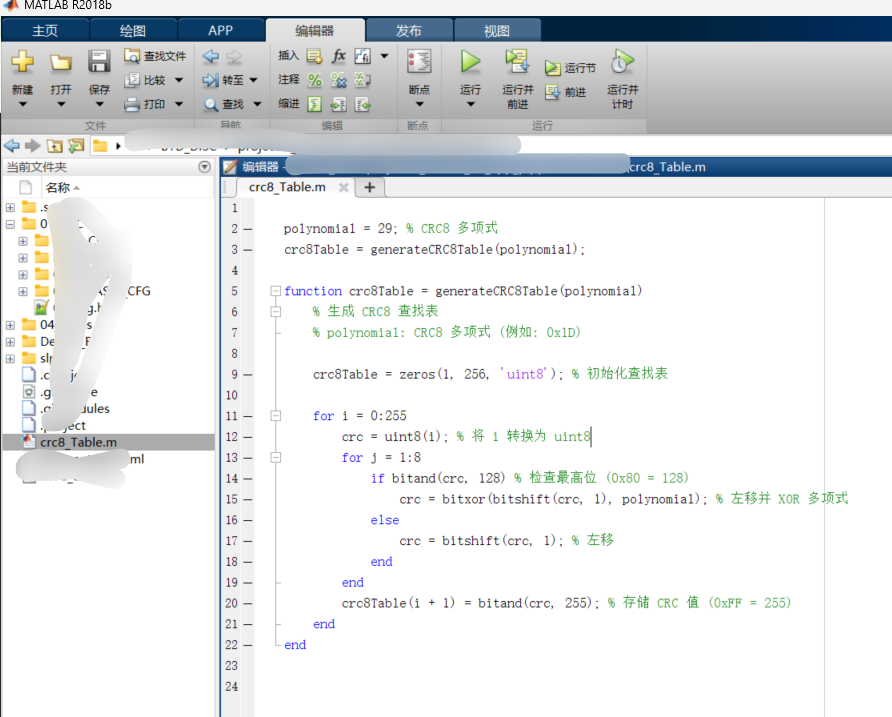The width and height of the screenshot is (892, 717).
Task: Collapse the for loop fold on line 11
Action: [275, 416]
